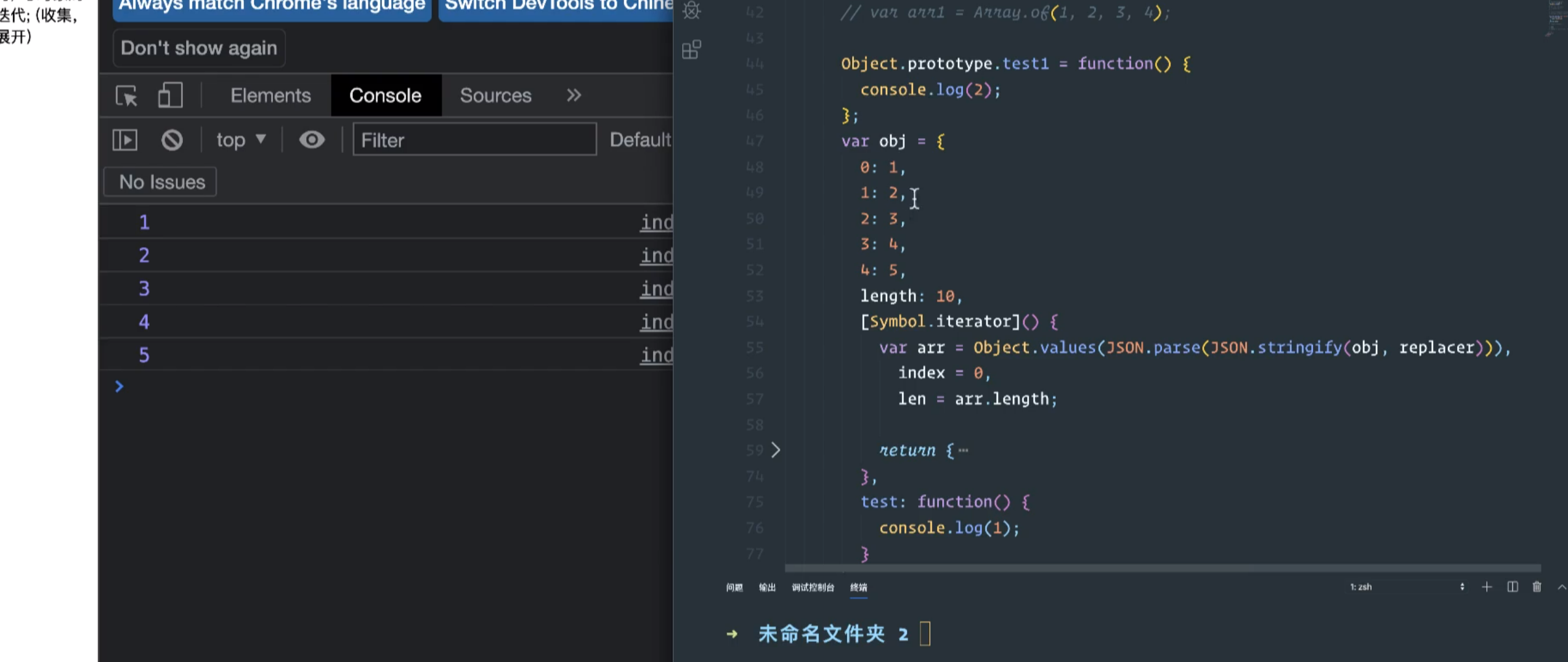The height and width of the screenshot is (662, 1568).
Task: Click the console prompt arrow
Action: click(119, 386)
